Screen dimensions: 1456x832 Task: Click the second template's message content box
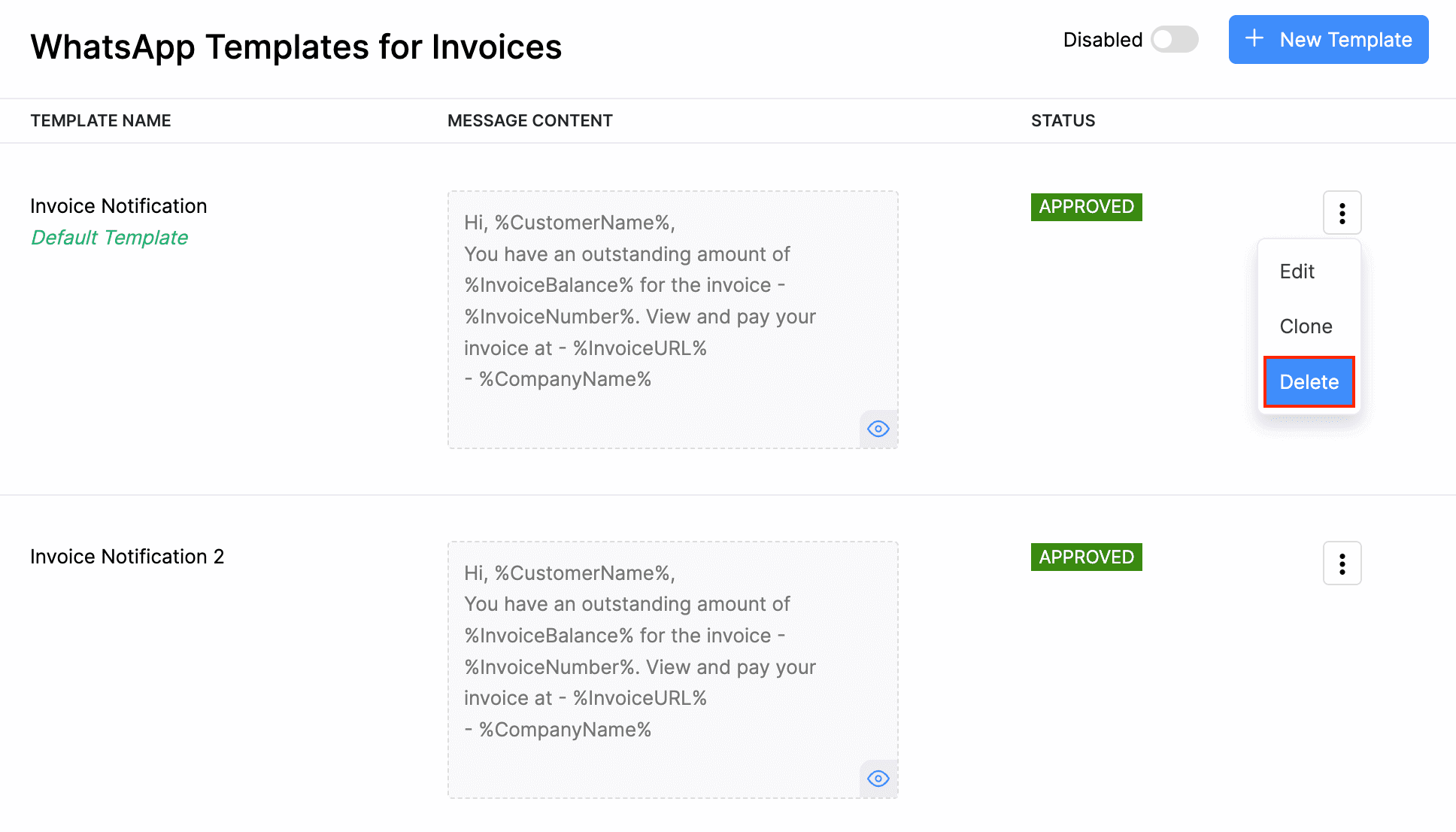coord(672,670)
